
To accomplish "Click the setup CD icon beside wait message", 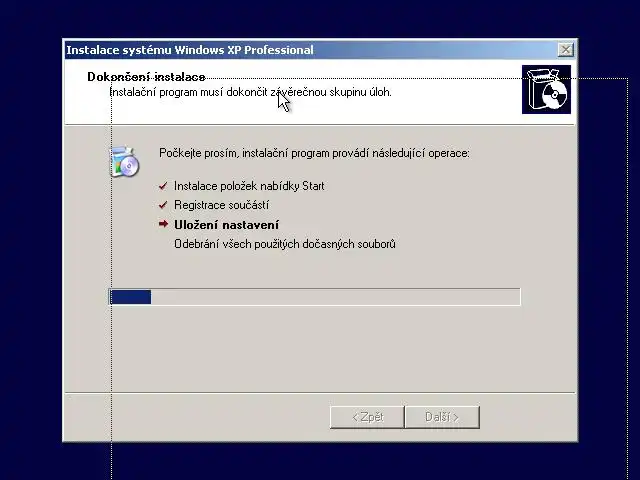I will [124, 162].
